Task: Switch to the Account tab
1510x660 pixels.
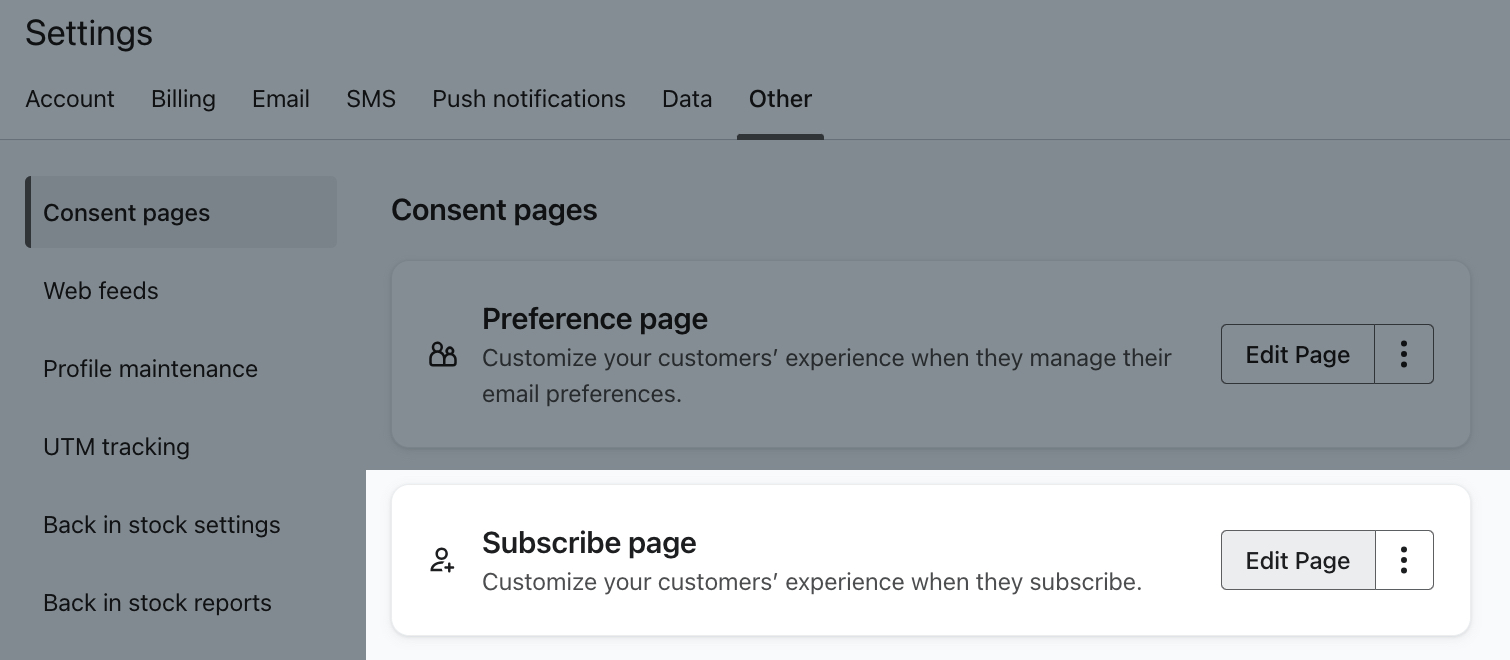Action: [x=70, y=99]
